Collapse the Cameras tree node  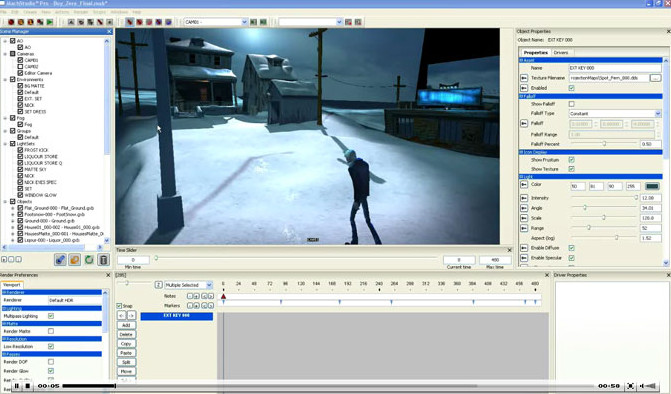click(5, 54)
